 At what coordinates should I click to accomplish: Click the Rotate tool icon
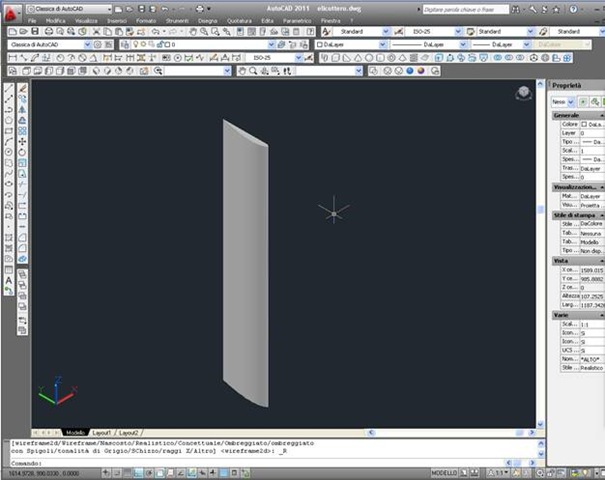pyautogui.click(x=22, y=152)
